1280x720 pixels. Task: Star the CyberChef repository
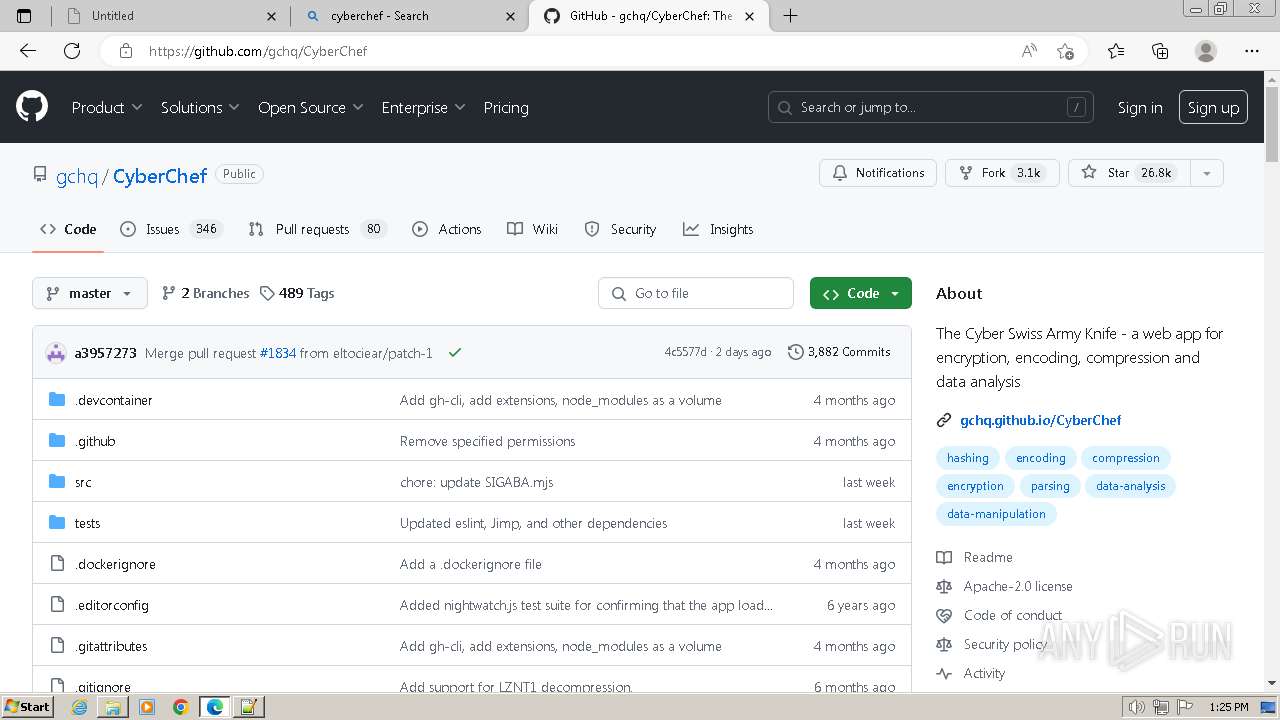[x=1129, y=173]
